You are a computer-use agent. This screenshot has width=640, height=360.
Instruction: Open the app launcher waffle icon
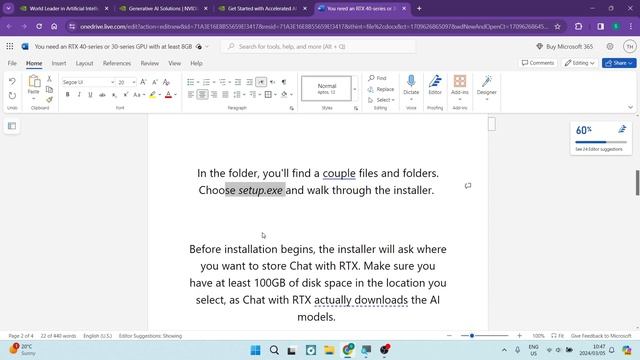point(10,47)
